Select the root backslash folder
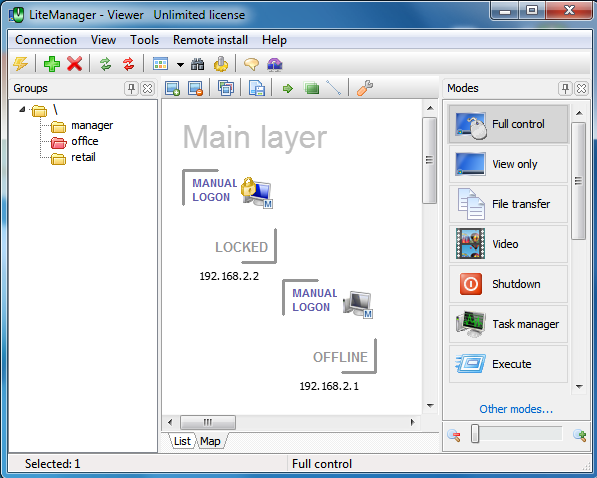Image resolution: width=597 pixels, height=478 pixels. [45, 110]
